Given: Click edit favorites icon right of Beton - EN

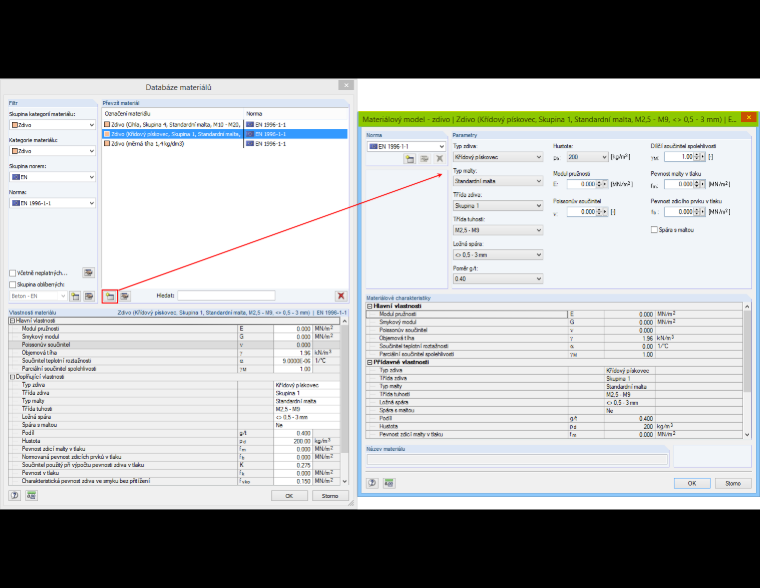Looking at the screenshot, I should point(89,296).
